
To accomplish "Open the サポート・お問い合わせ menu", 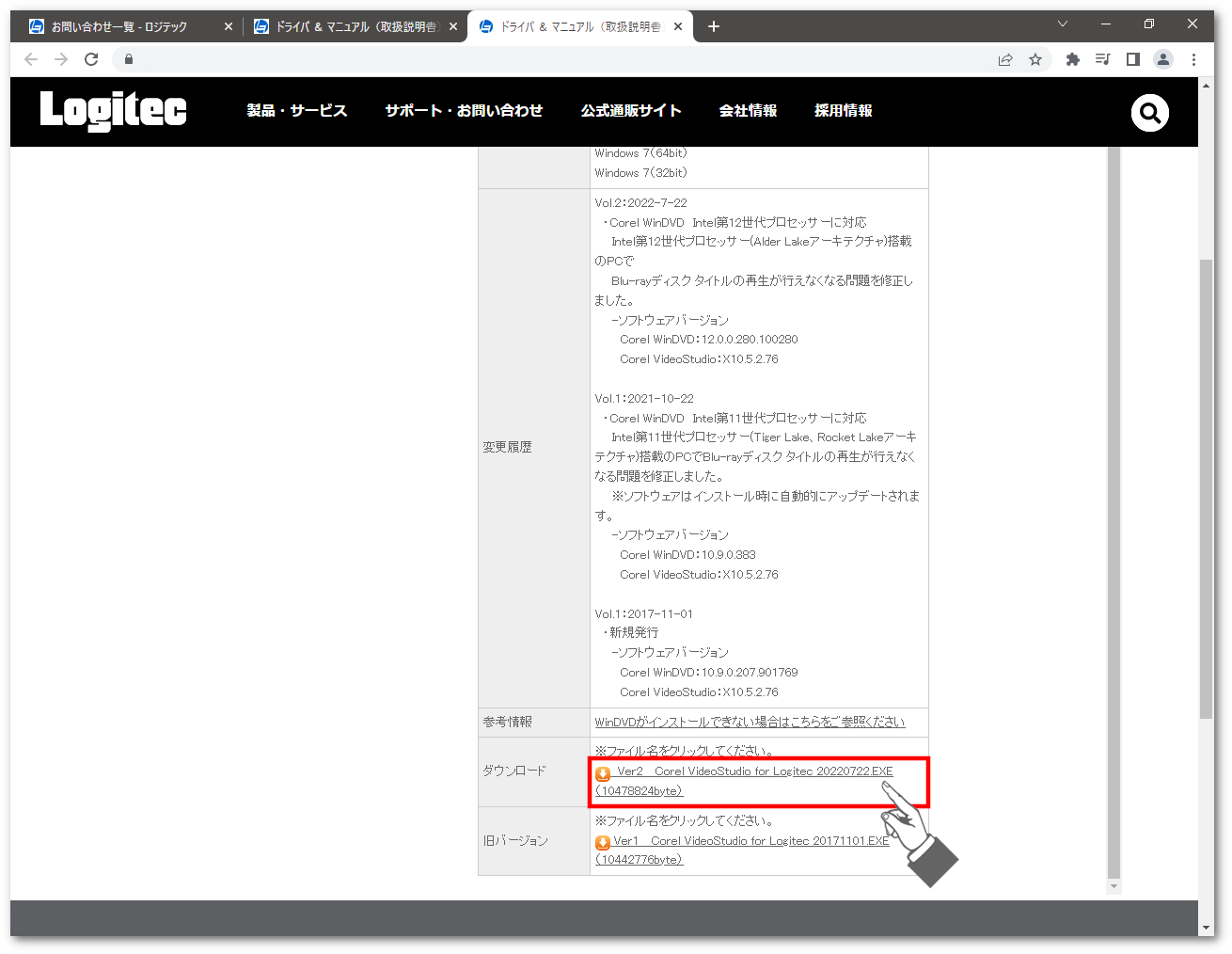I will tap(464, 111).
